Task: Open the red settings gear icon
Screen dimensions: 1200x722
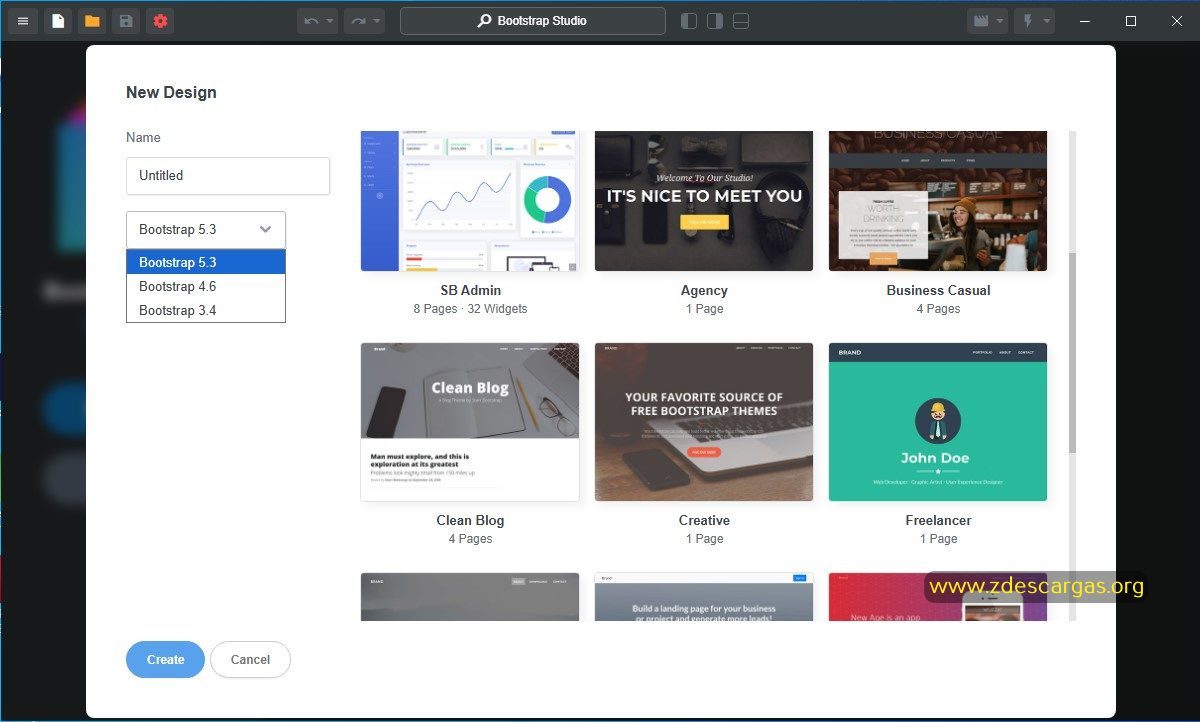Action: click(x=160, y=21)
